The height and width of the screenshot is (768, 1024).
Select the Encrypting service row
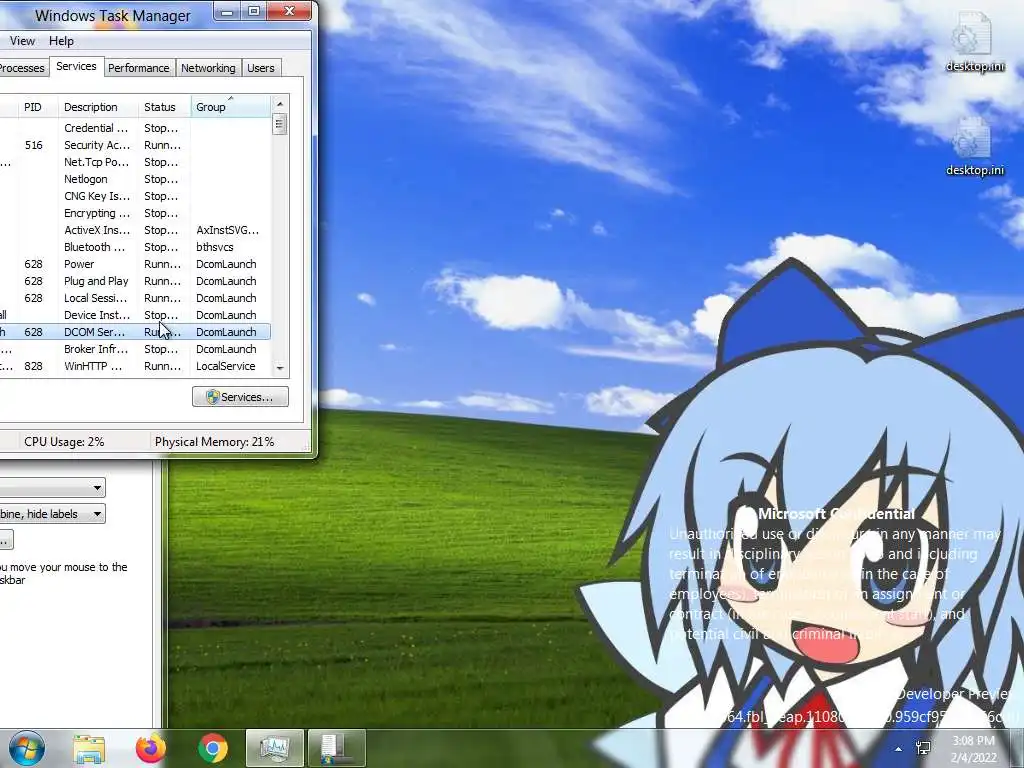pos(135,213)
